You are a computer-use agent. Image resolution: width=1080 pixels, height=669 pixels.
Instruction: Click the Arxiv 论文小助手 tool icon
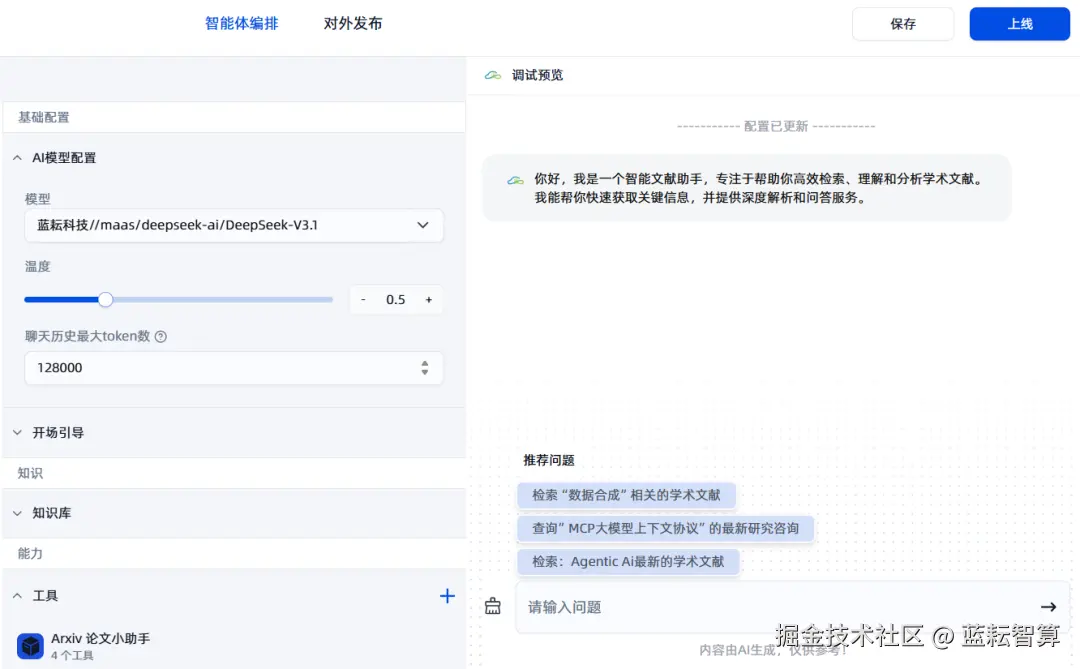[x=30, y=646]
